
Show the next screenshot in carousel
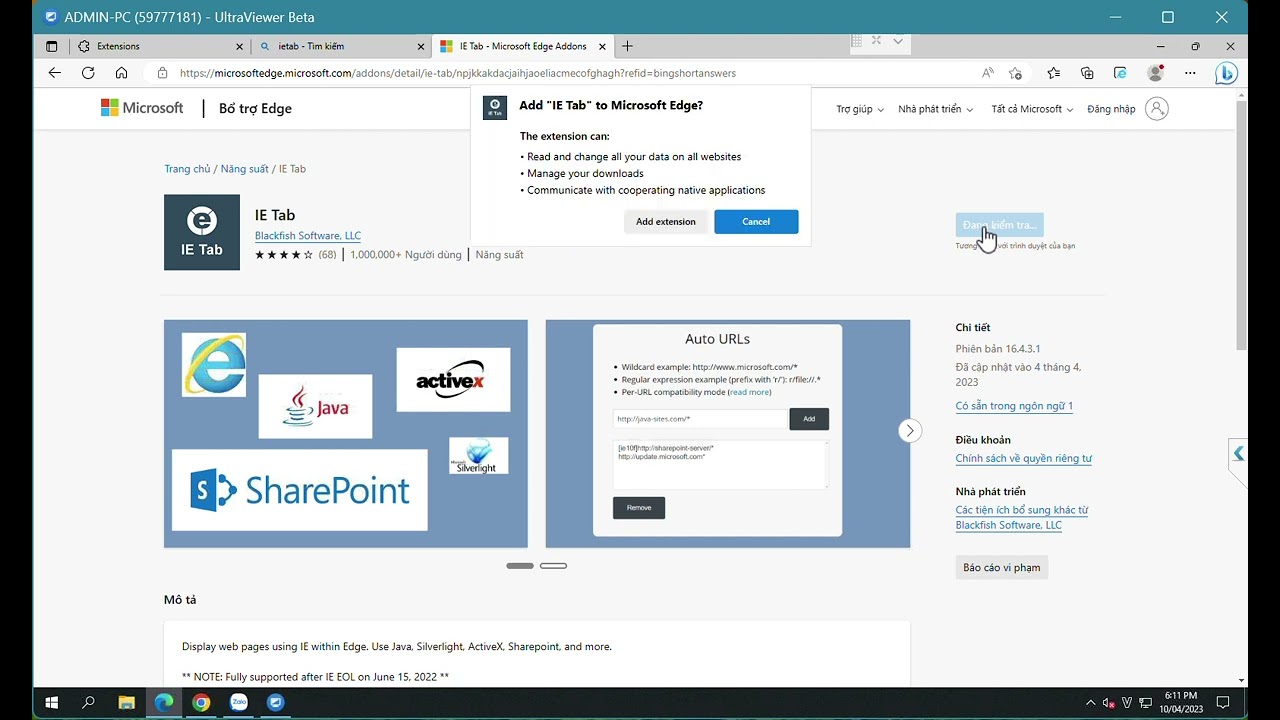pos(909,431)
